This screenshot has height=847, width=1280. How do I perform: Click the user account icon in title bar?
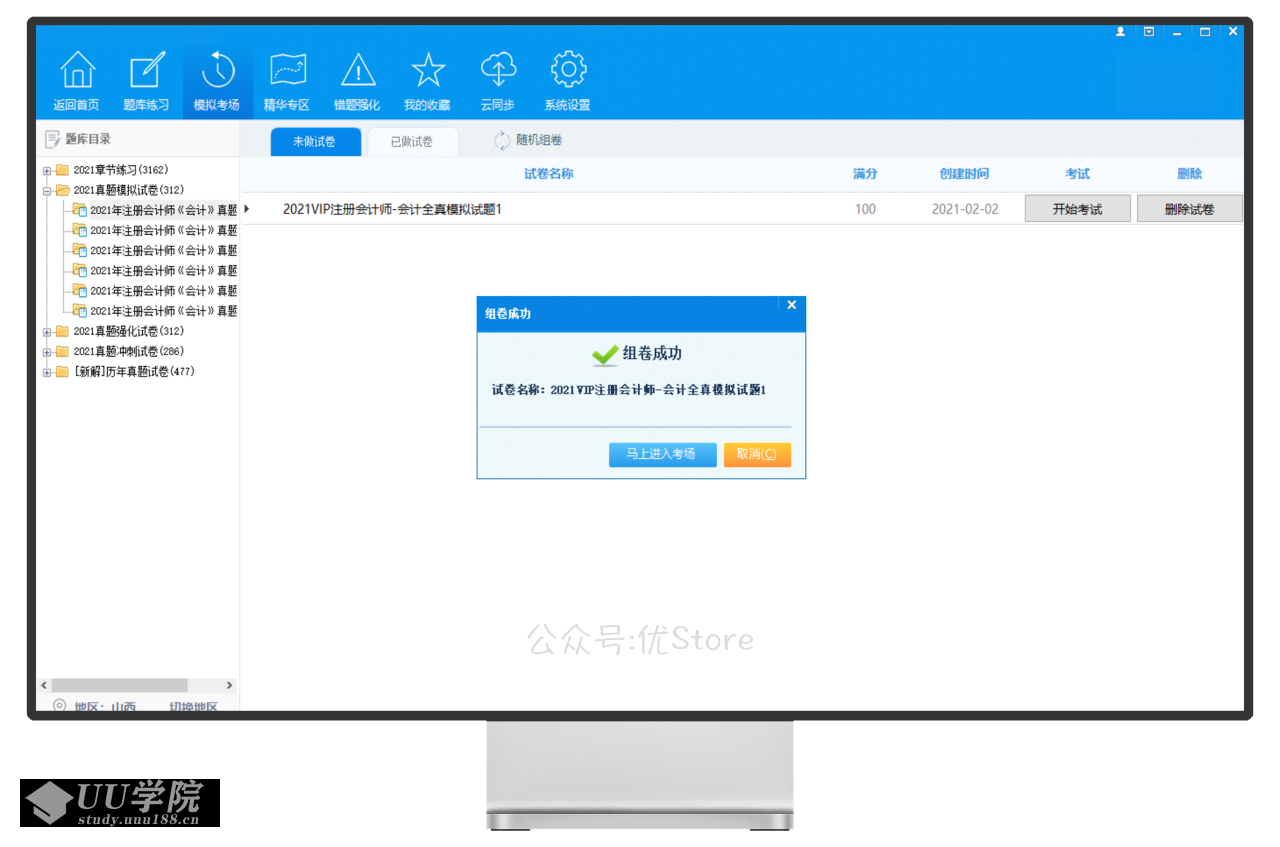(1120, 32)
